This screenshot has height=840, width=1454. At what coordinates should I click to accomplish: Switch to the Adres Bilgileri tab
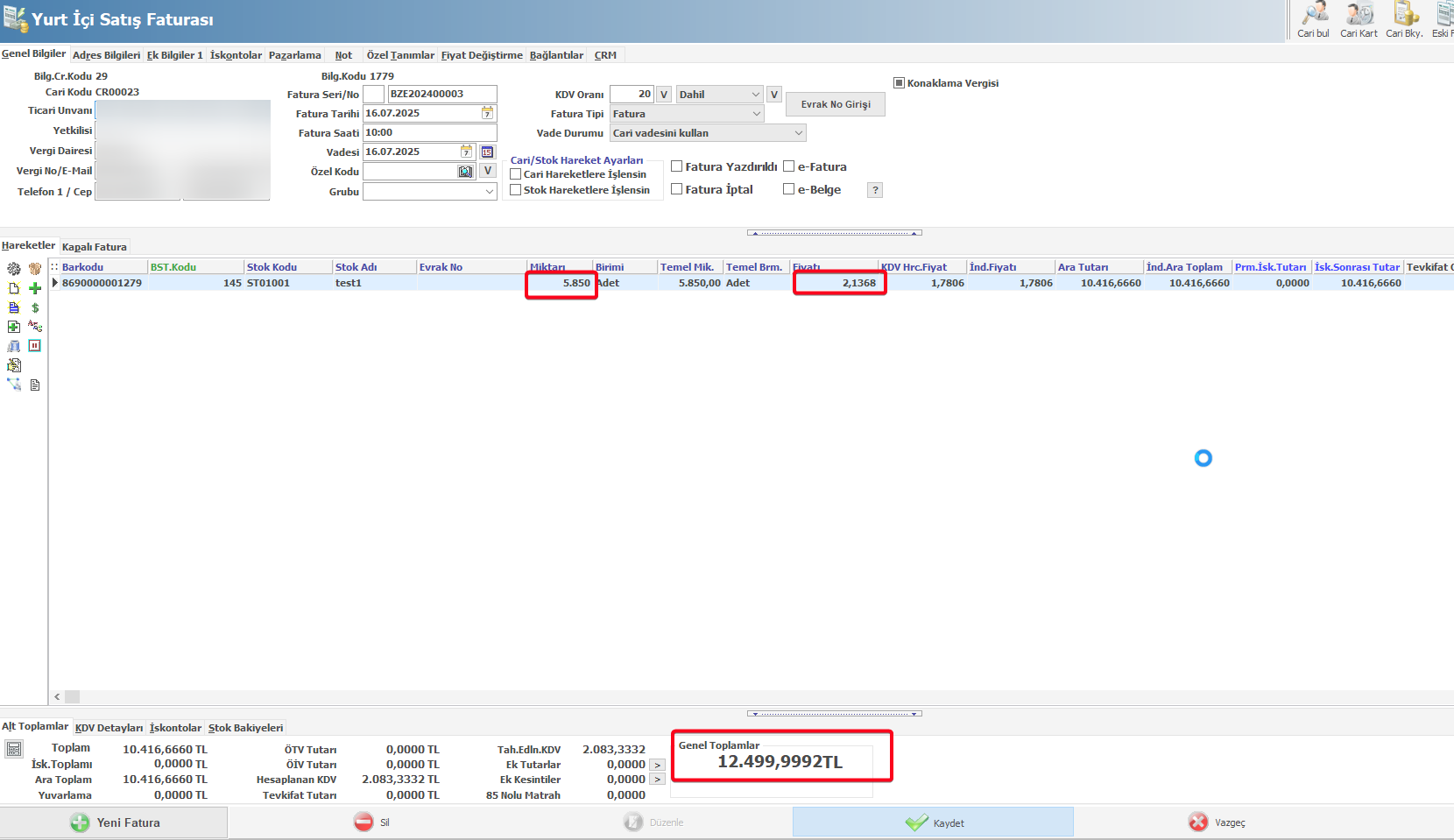[106, 55]
